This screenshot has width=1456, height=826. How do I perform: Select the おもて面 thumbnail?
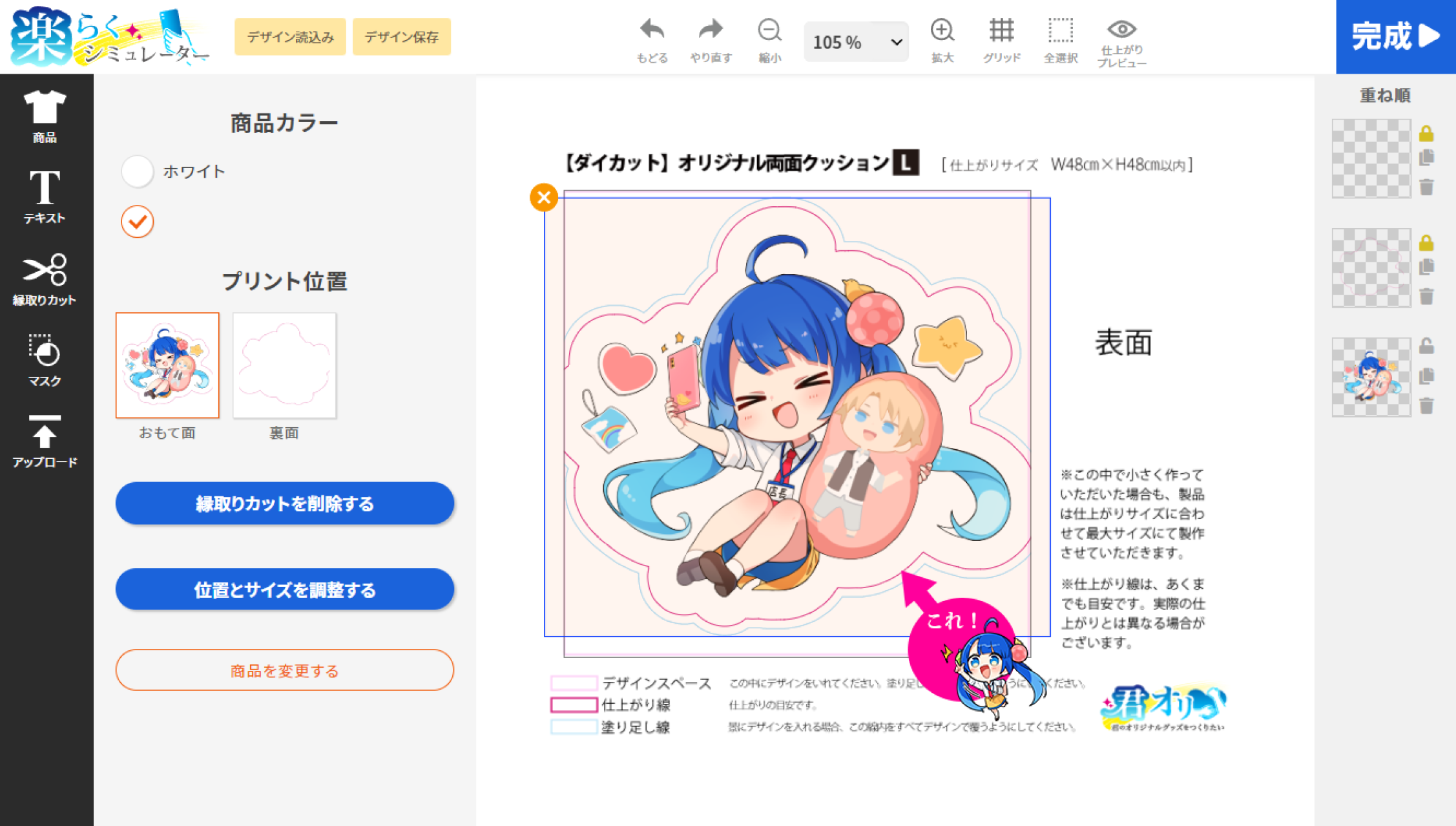click(167, 365)
